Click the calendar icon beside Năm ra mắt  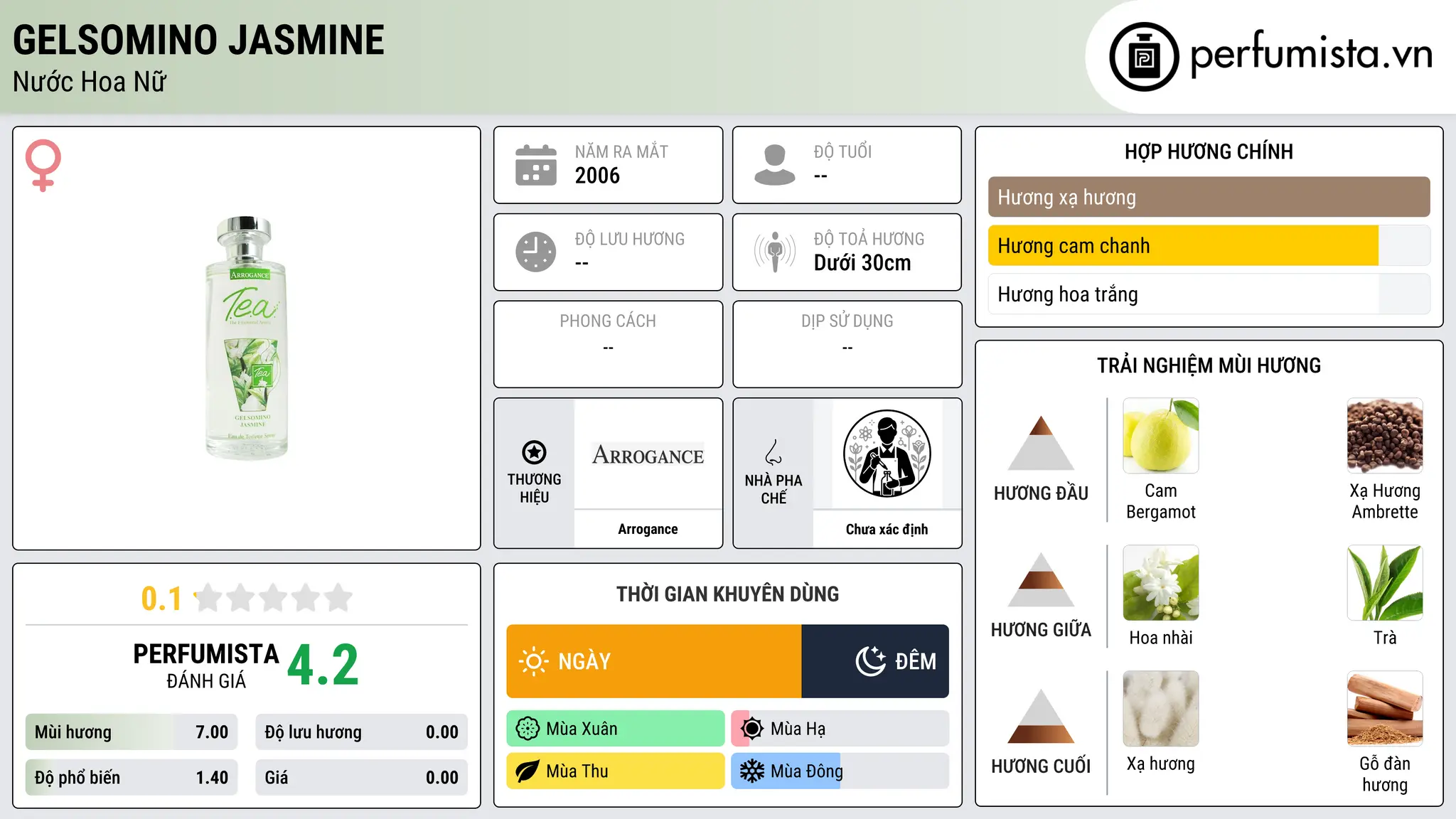[x=536, y=165]
